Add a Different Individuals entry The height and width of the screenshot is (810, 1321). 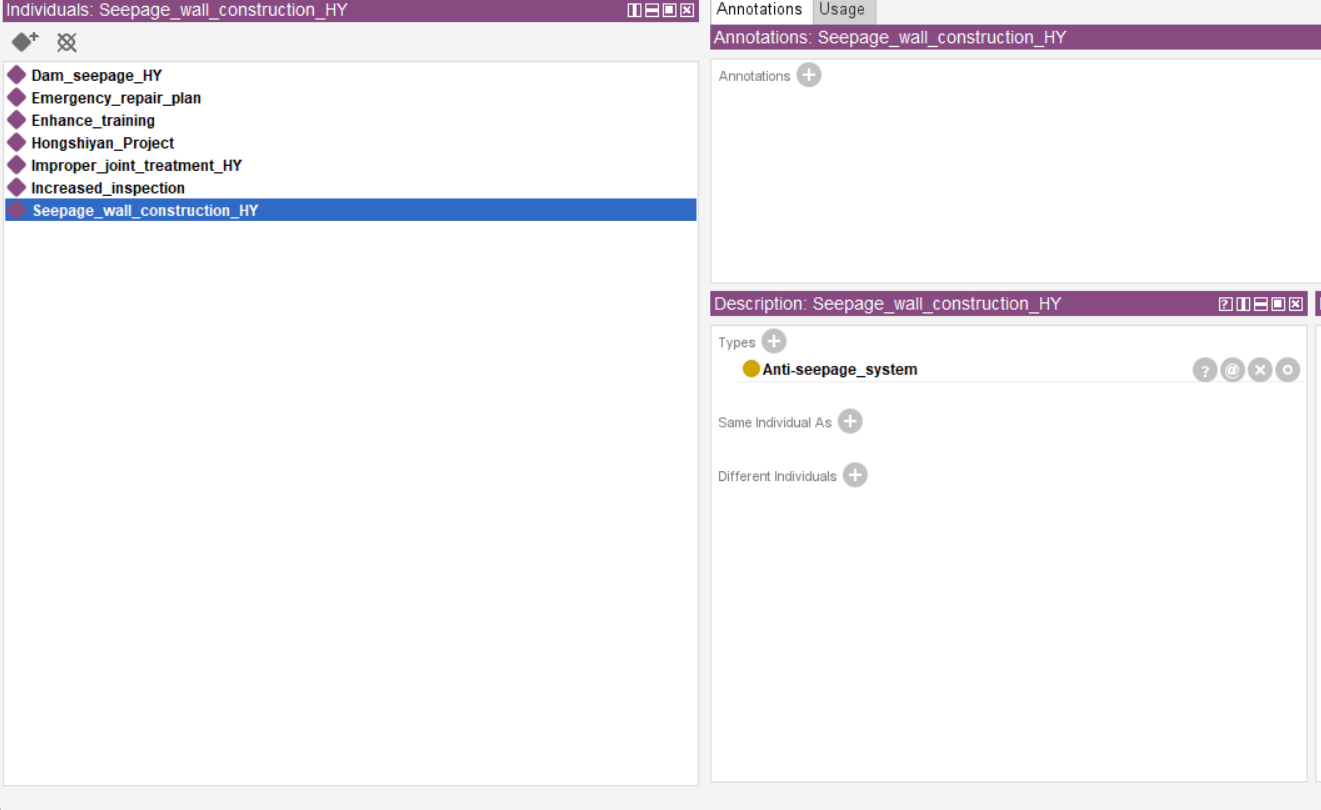coord(855,475)
